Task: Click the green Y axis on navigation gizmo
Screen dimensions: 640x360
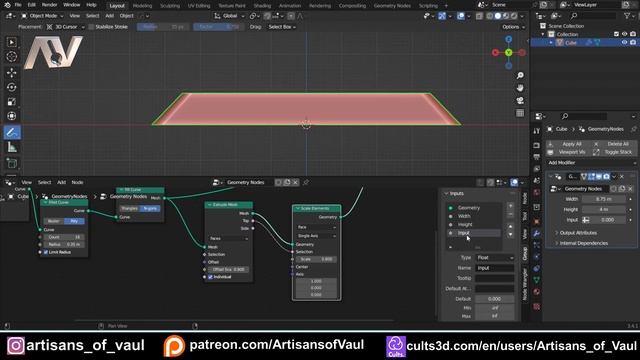Action: coord(509,53)
